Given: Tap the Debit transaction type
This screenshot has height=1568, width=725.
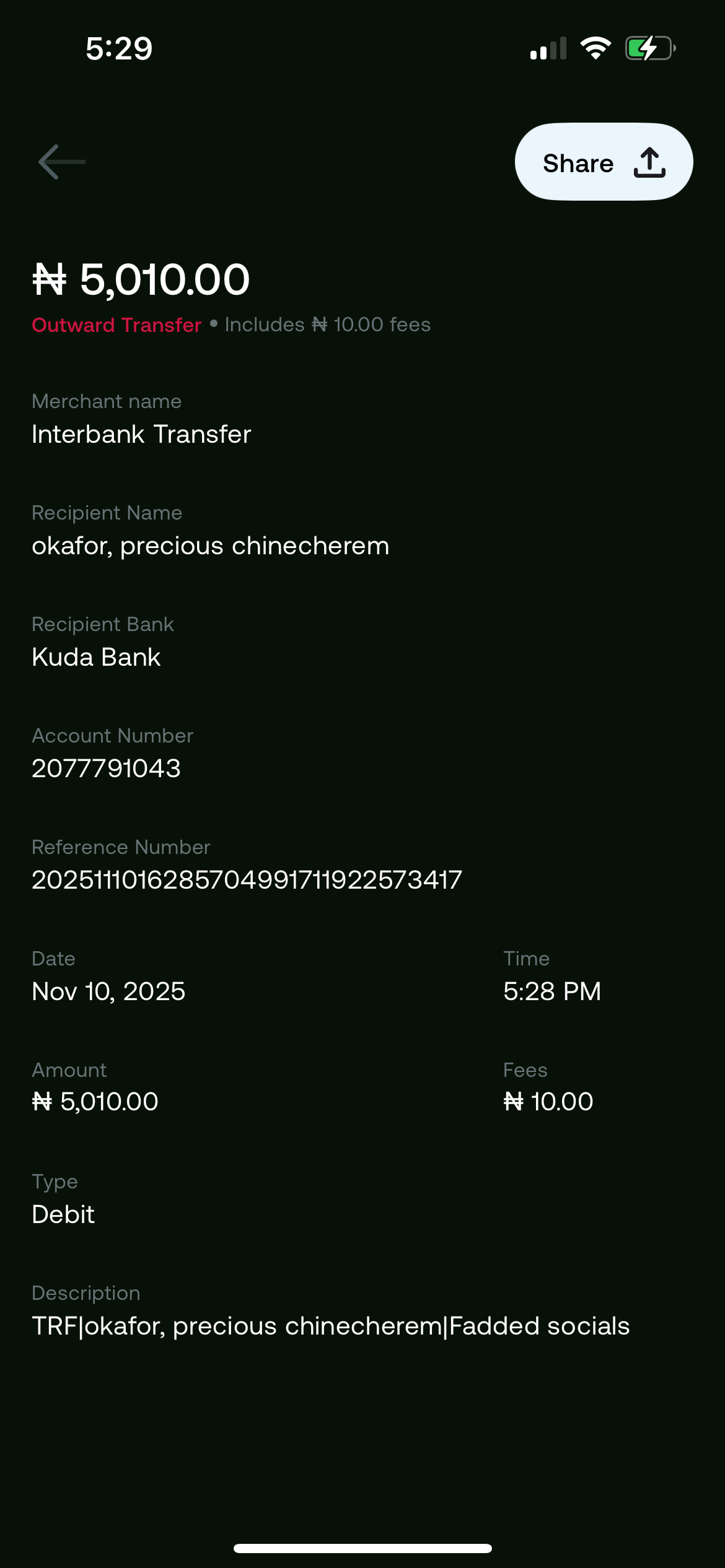Looking at the screenshot, I should tap(63, 1214).
